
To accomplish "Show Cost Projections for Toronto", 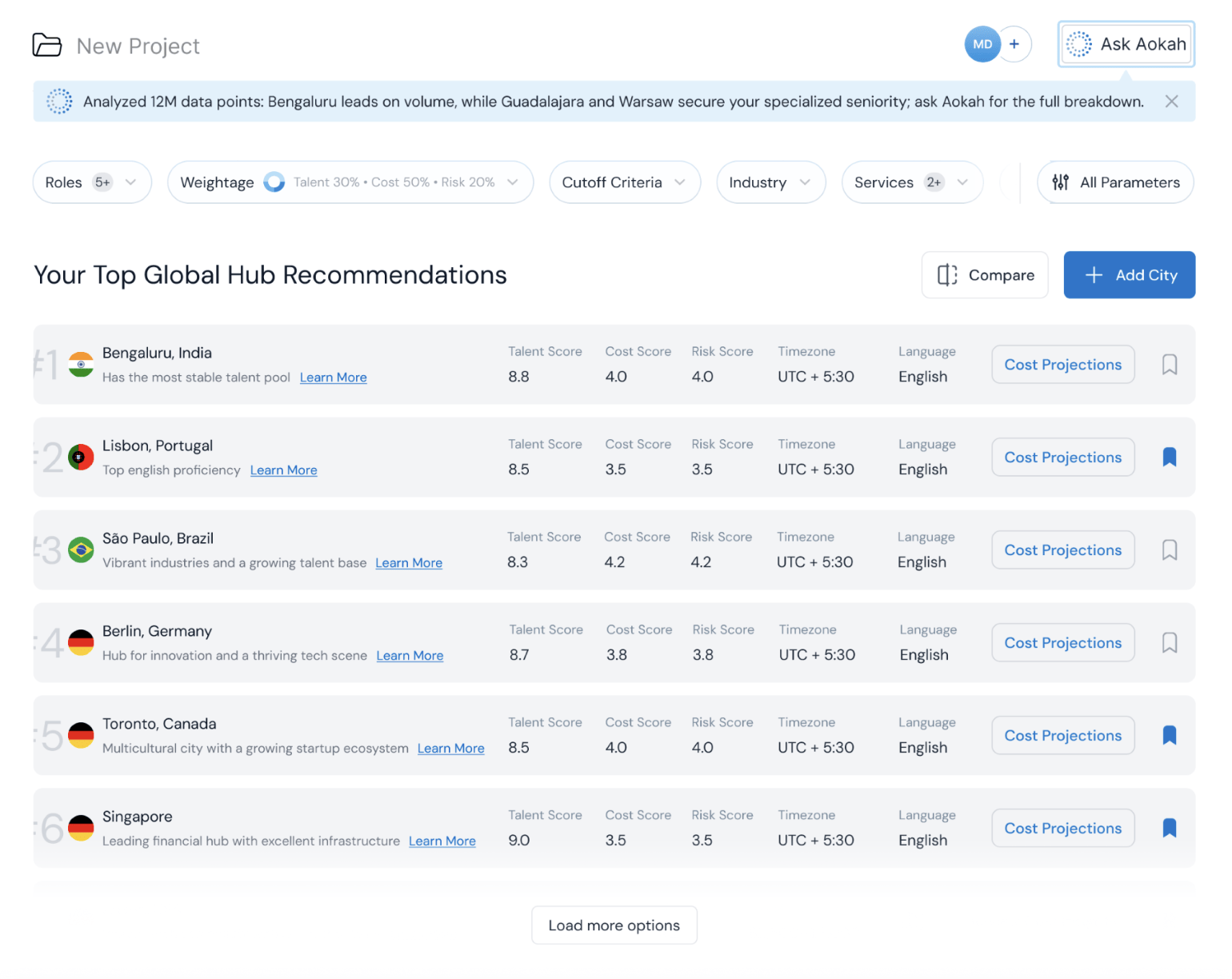I will [1063, 736].
